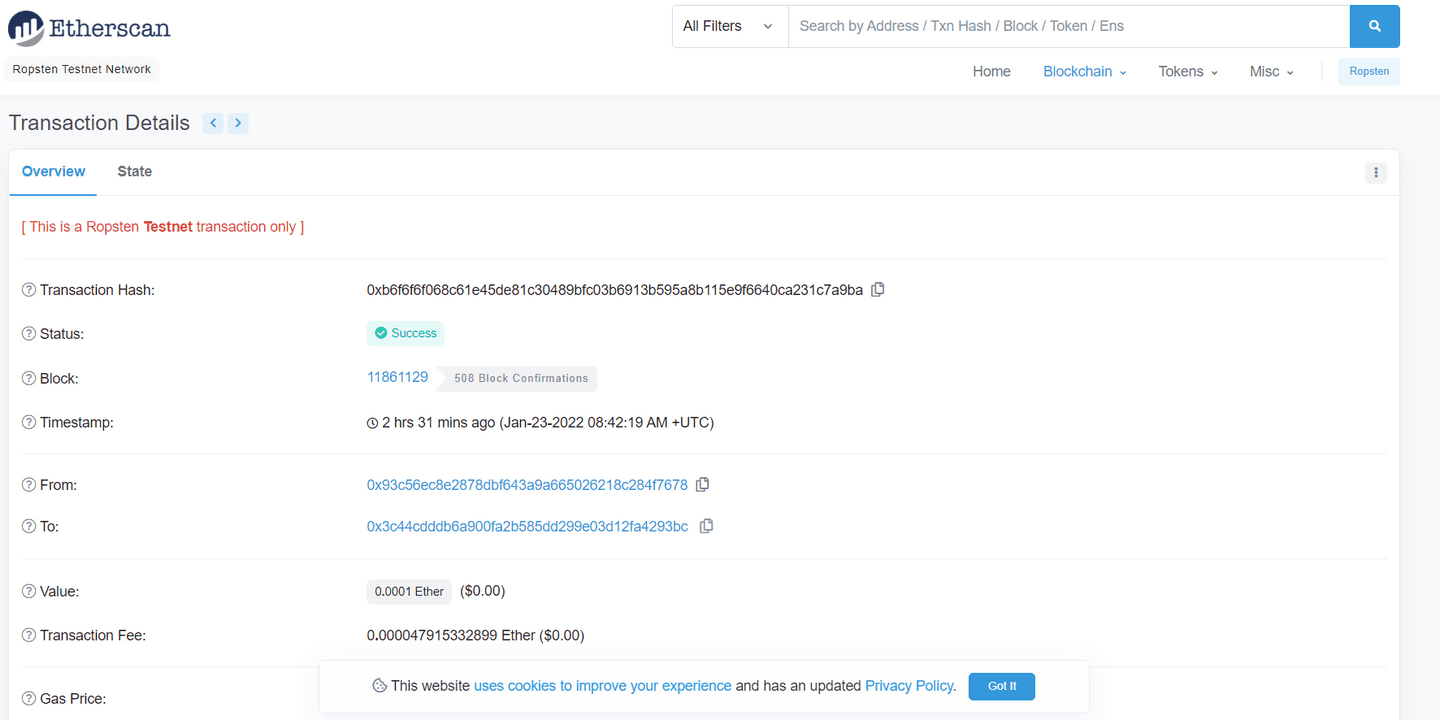Click the red Ropsten Testnet transaction notice

163,227
